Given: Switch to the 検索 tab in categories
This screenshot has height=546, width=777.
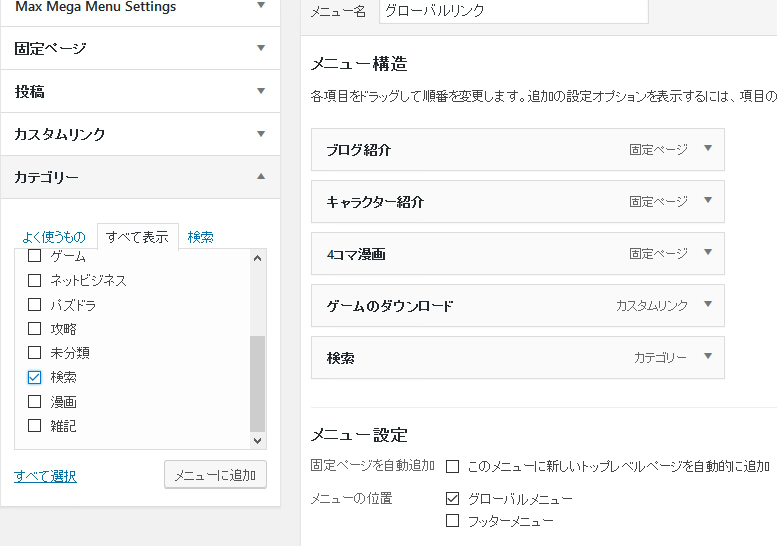Looking at the screenshot, I should tap(200, 237).
